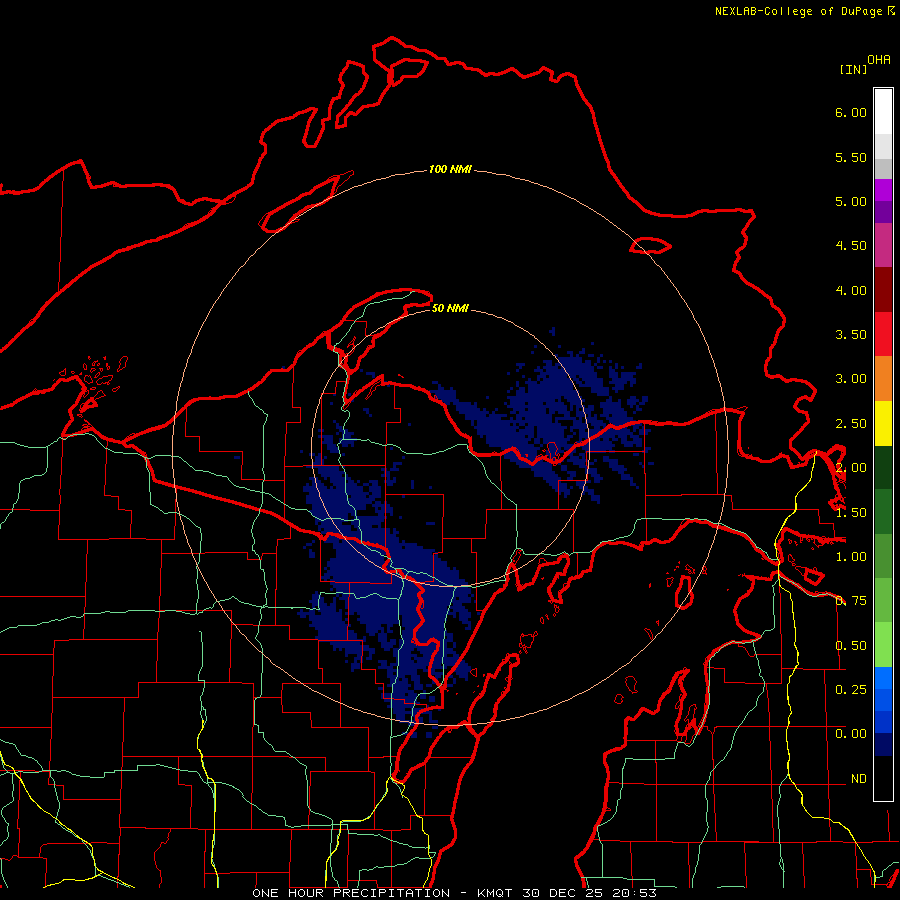Image resolution: width=900 pixels, height=900 pixels.
Task: Click the 50 NMI range ring label
Action: pyautogui.click(x=450, y=308)
